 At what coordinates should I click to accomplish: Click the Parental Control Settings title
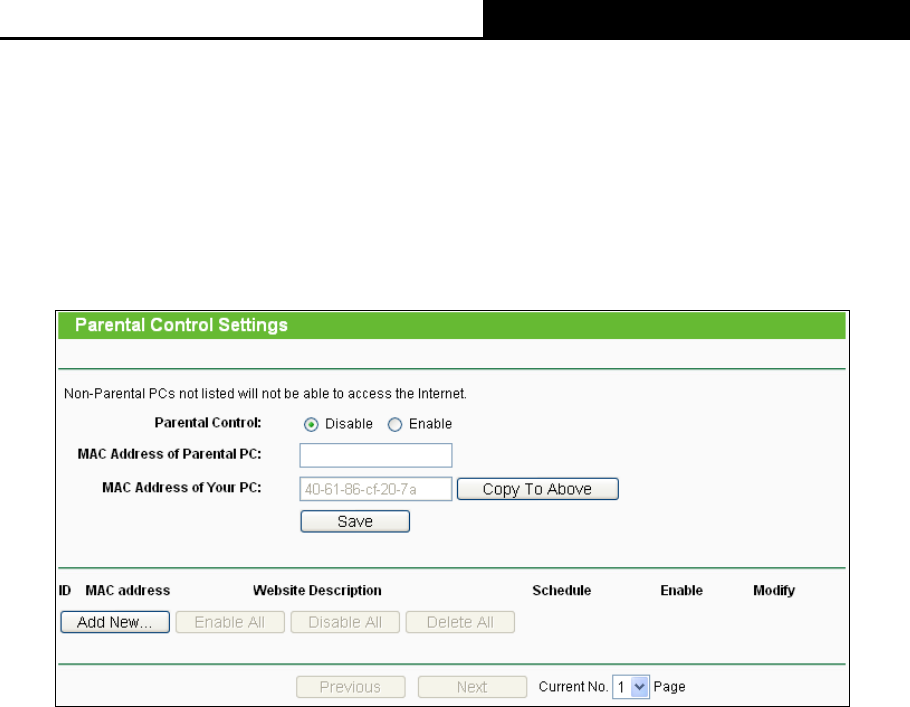click(x=181, y=325)
